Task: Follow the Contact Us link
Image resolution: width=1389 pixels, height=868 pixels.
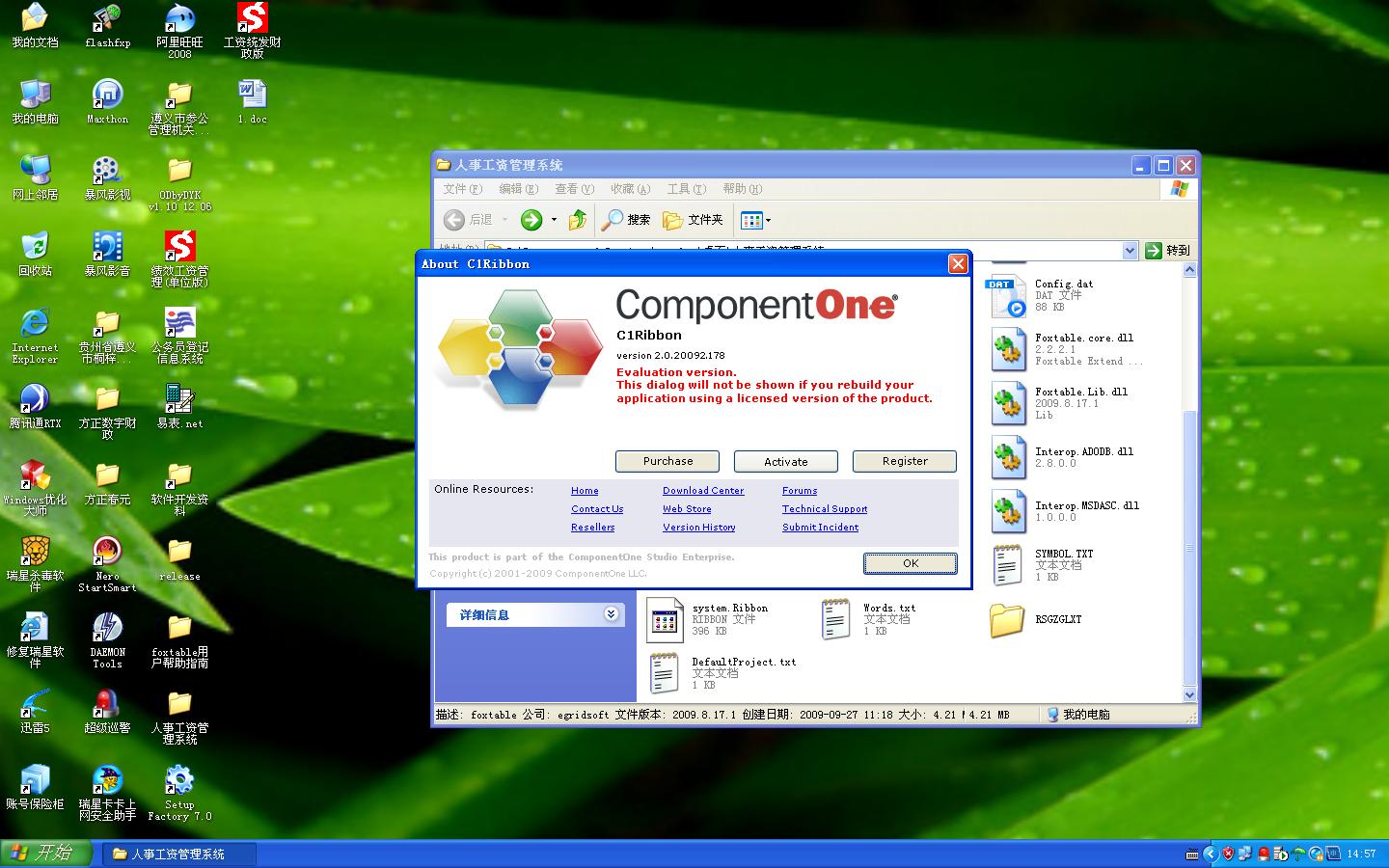Action: tap(597, 509)
